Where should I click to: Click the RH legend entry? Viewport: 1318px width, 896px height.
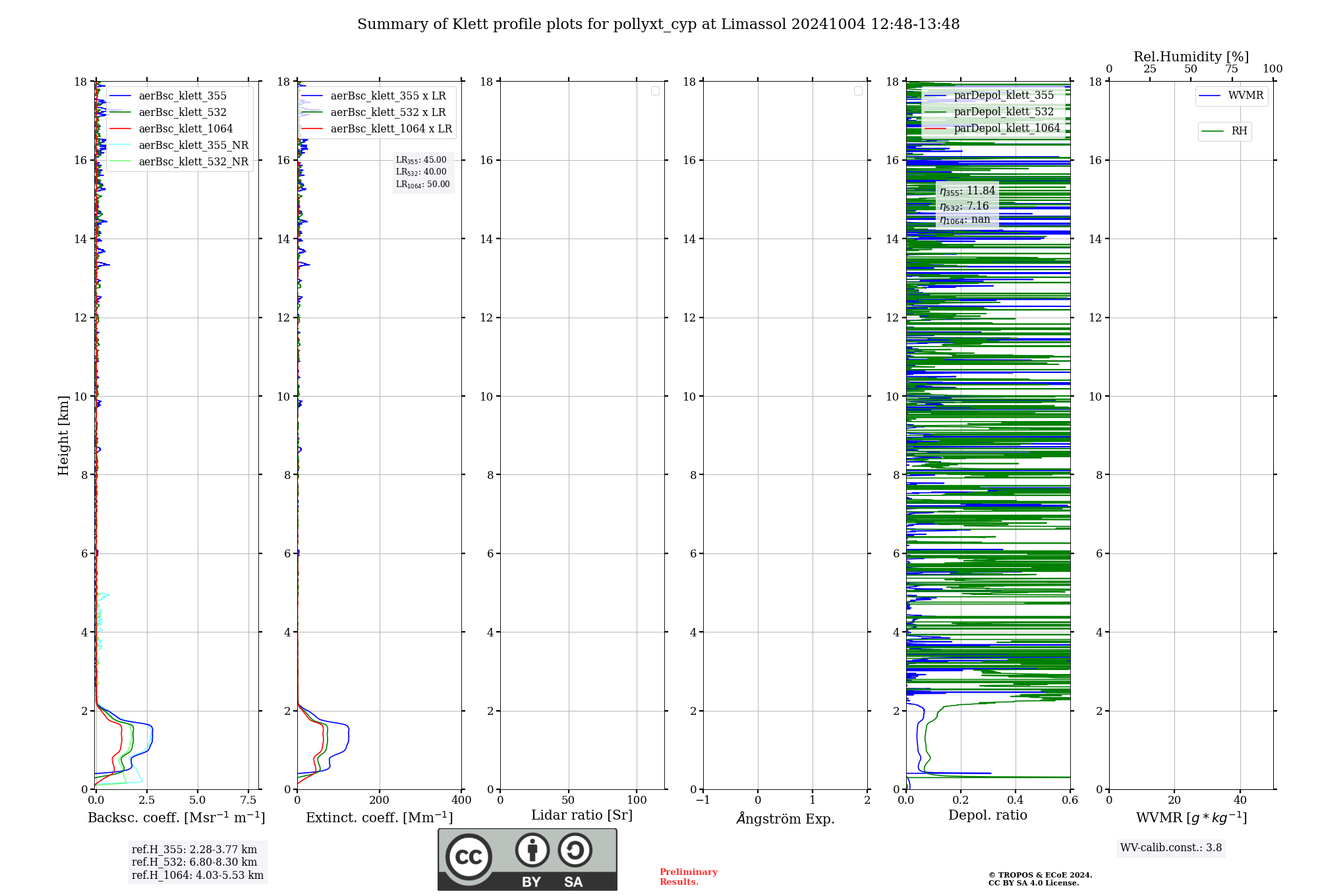point(1224,131)
